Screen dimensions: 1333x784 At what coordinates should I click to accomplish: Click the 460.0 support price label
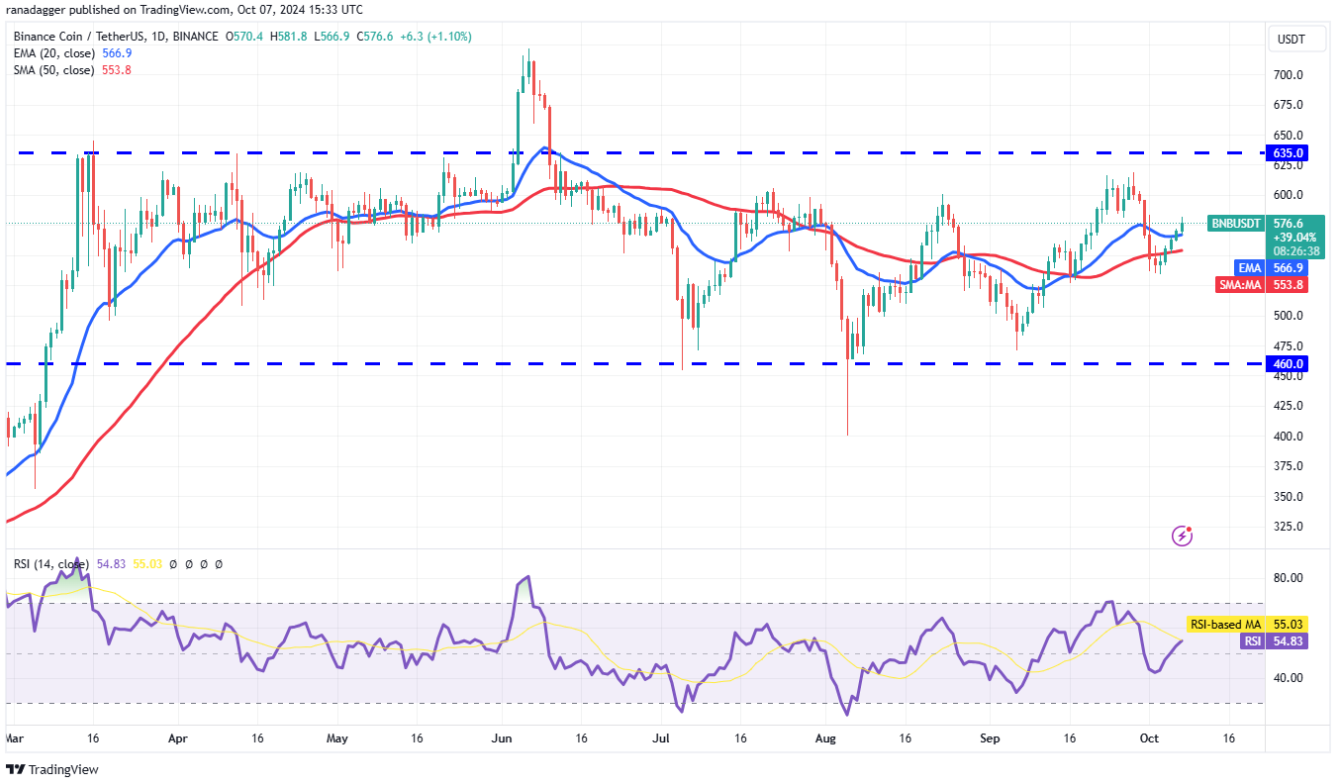tap(1287, 364)
